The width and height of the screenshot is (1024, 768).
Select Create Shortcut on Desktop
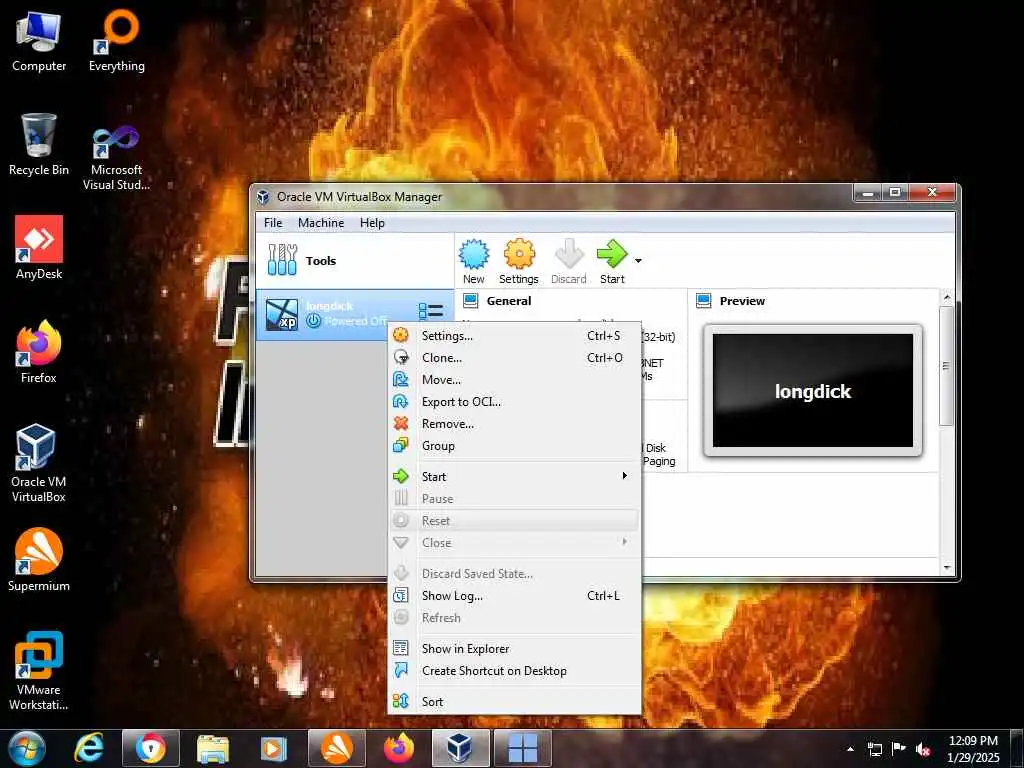[x=514, y=671]
